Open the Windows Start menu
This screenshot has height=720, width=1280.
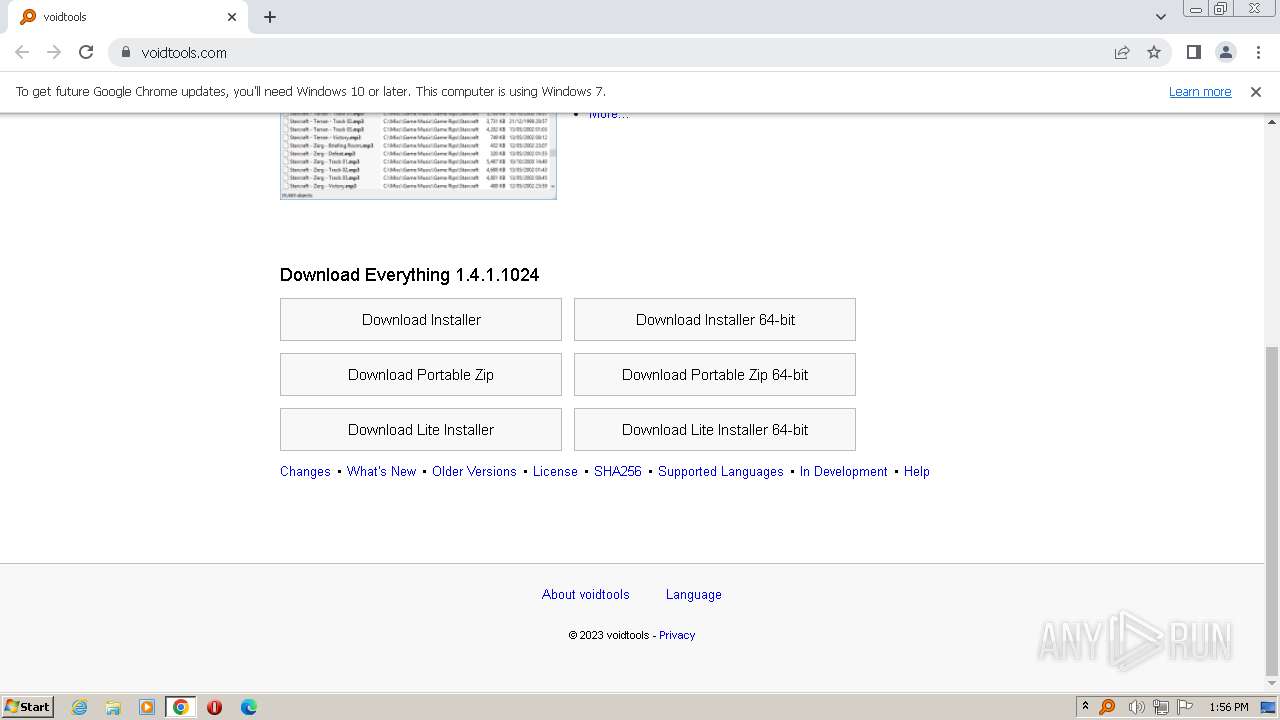pos(27,707)
